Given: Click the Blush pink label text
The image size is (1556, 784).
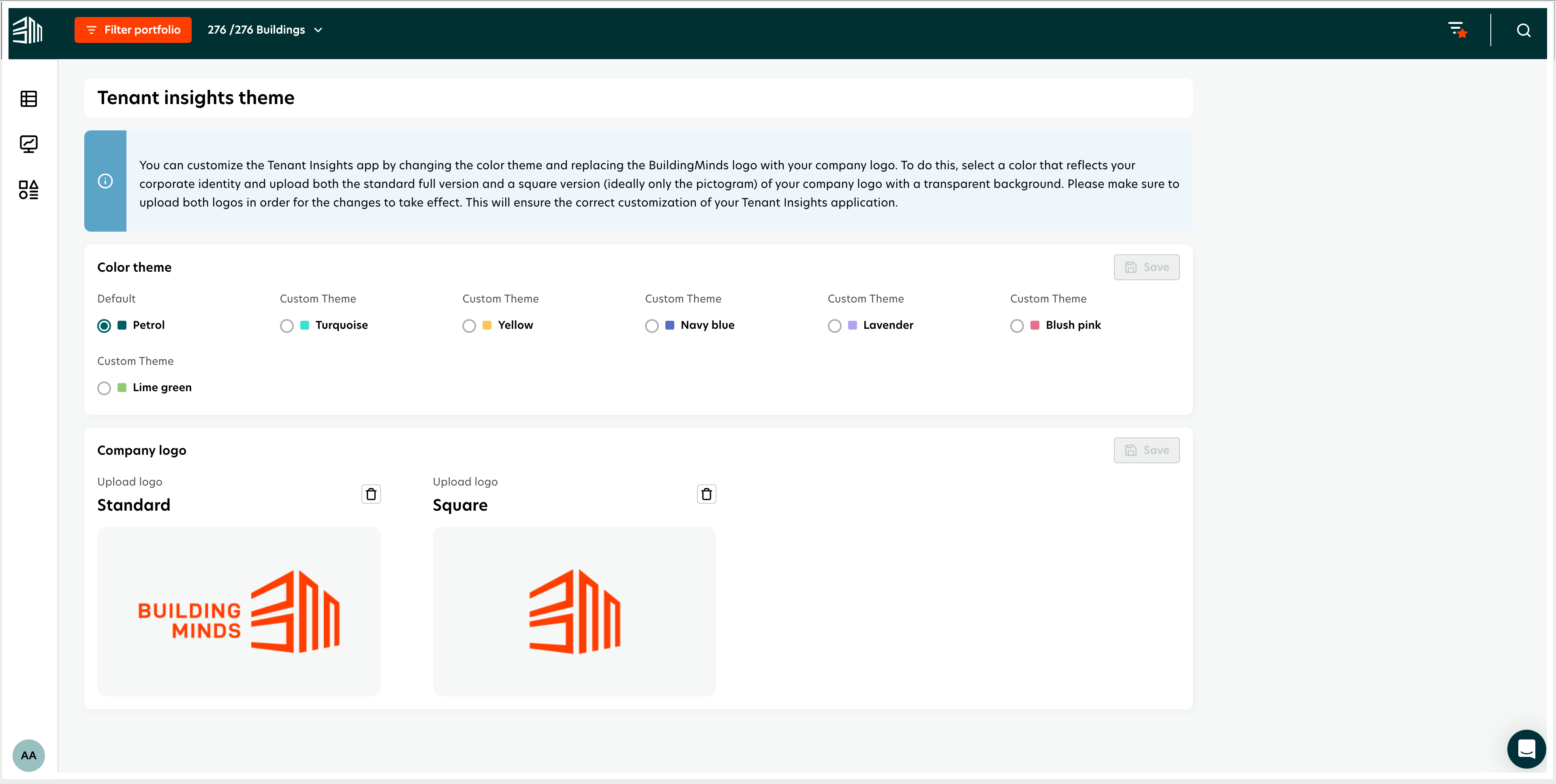Looking at the screenshot, I should 1073,325.
